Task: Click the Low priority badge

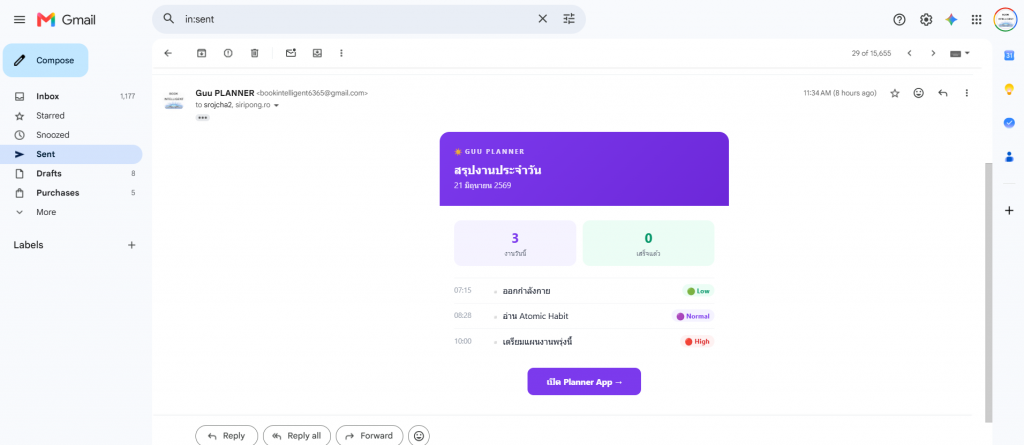Action: [698, 291]
